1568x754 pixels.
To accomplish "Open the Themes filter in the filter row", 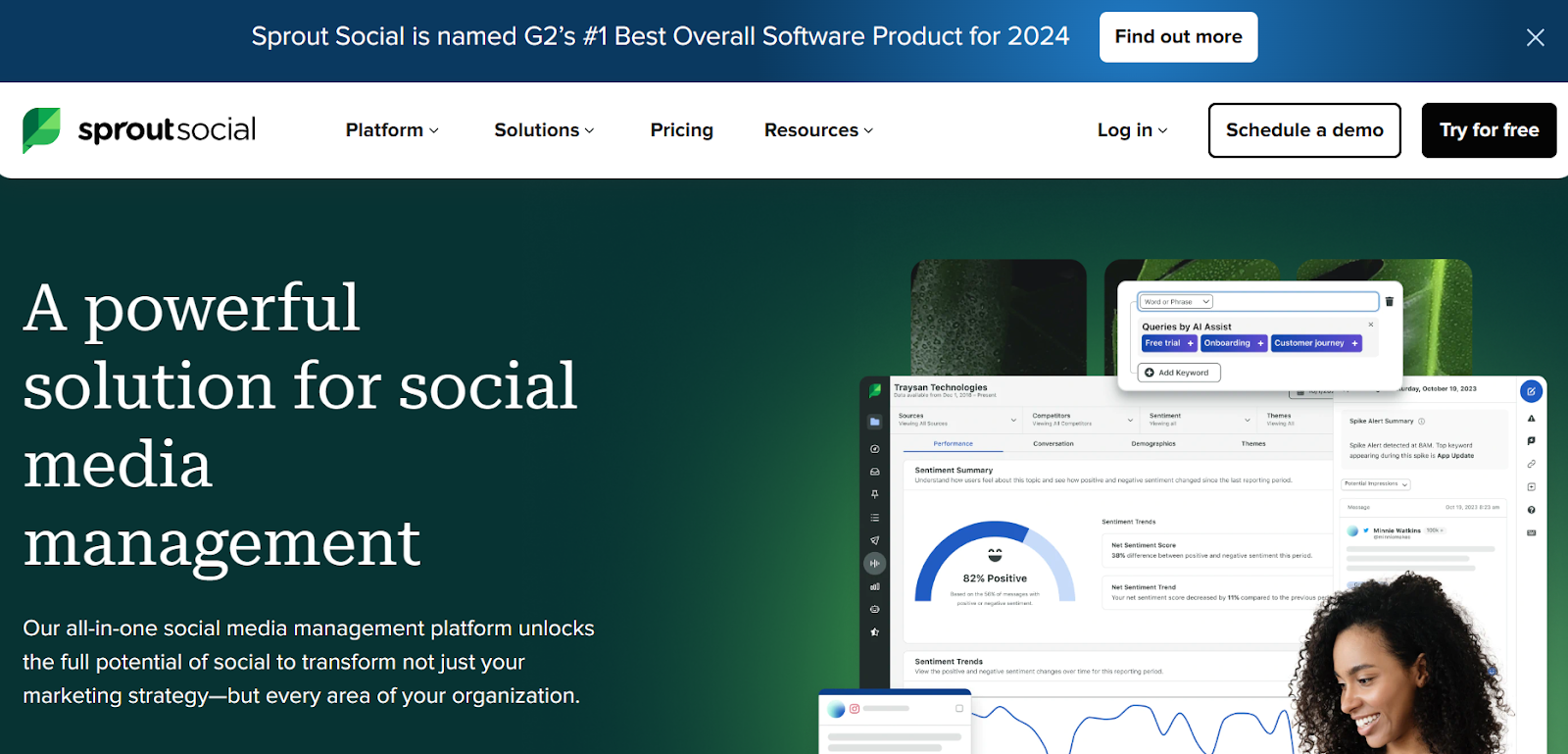I will coord(1296,420).
